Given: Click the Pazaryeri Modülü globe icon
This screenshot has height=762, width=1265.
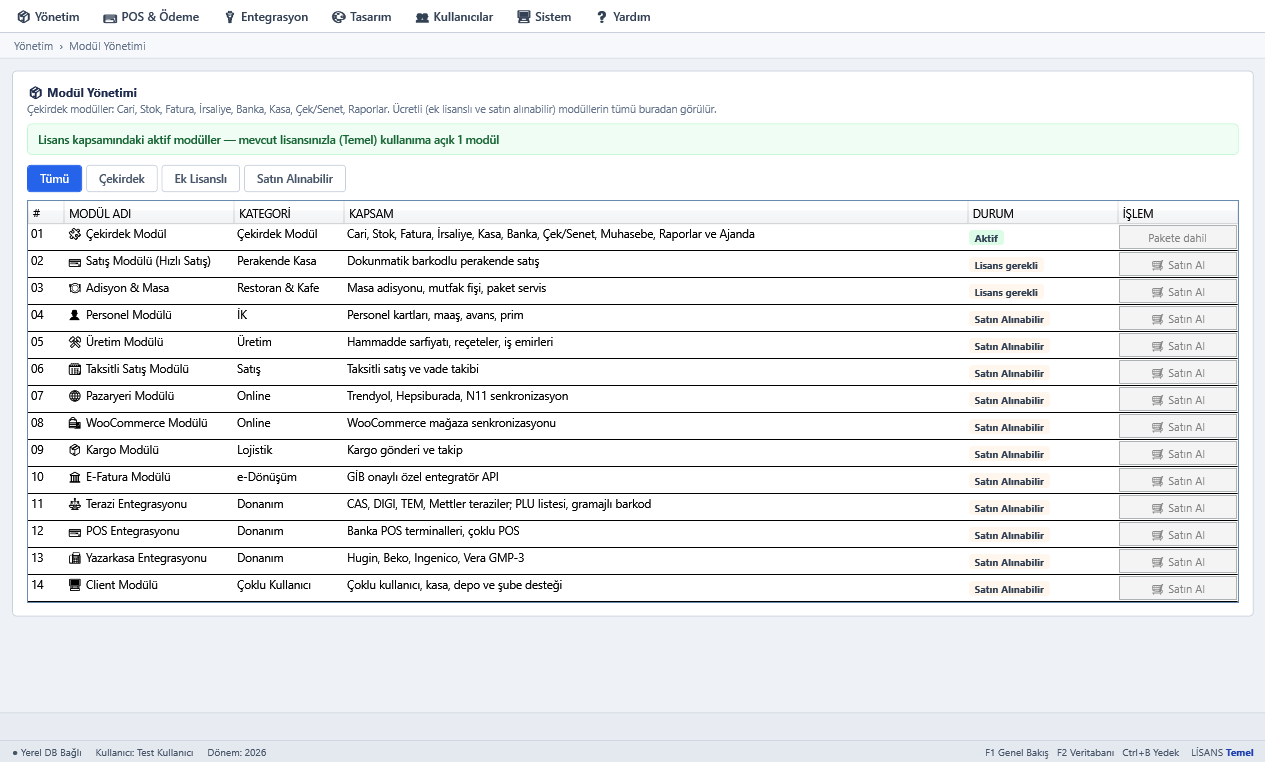Looking at the screenshot, I should [75, 396].
